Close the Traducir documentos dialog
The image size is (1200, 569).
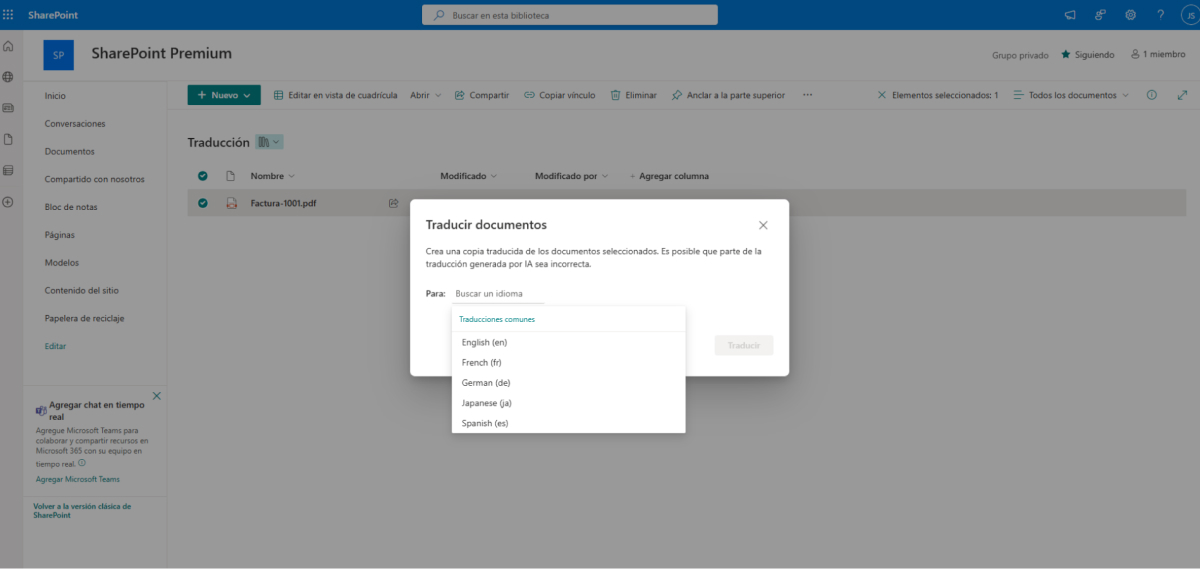763,225
